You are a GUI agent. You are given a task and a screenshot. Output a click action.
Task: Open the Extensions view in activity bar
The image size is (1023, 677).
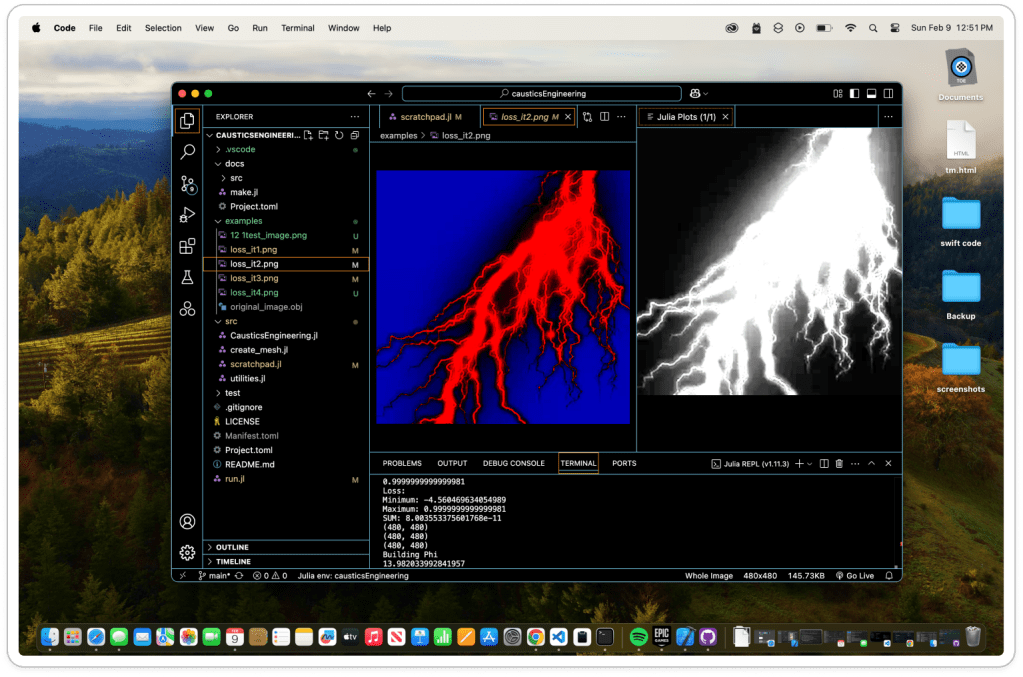(x=187, y=246)
